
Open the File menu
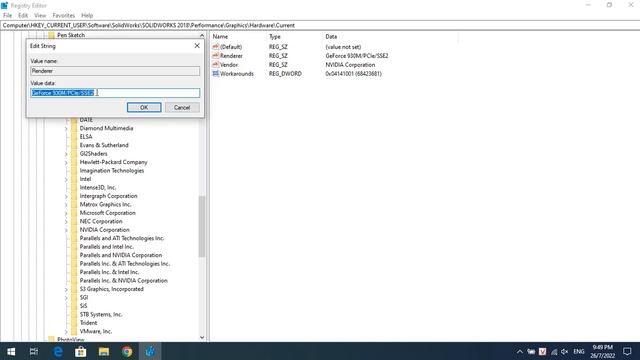(x=7, y=16)
